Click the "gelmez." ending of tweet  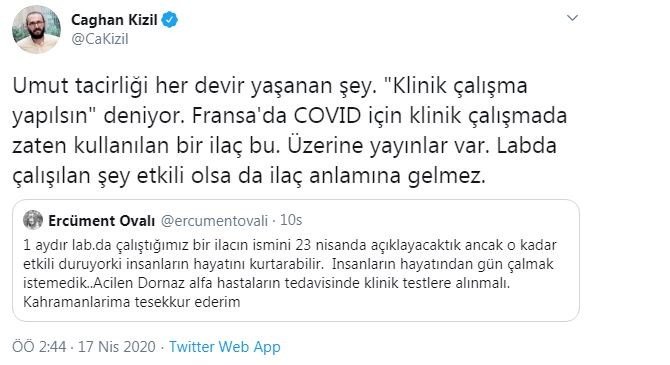coord(447,176)
